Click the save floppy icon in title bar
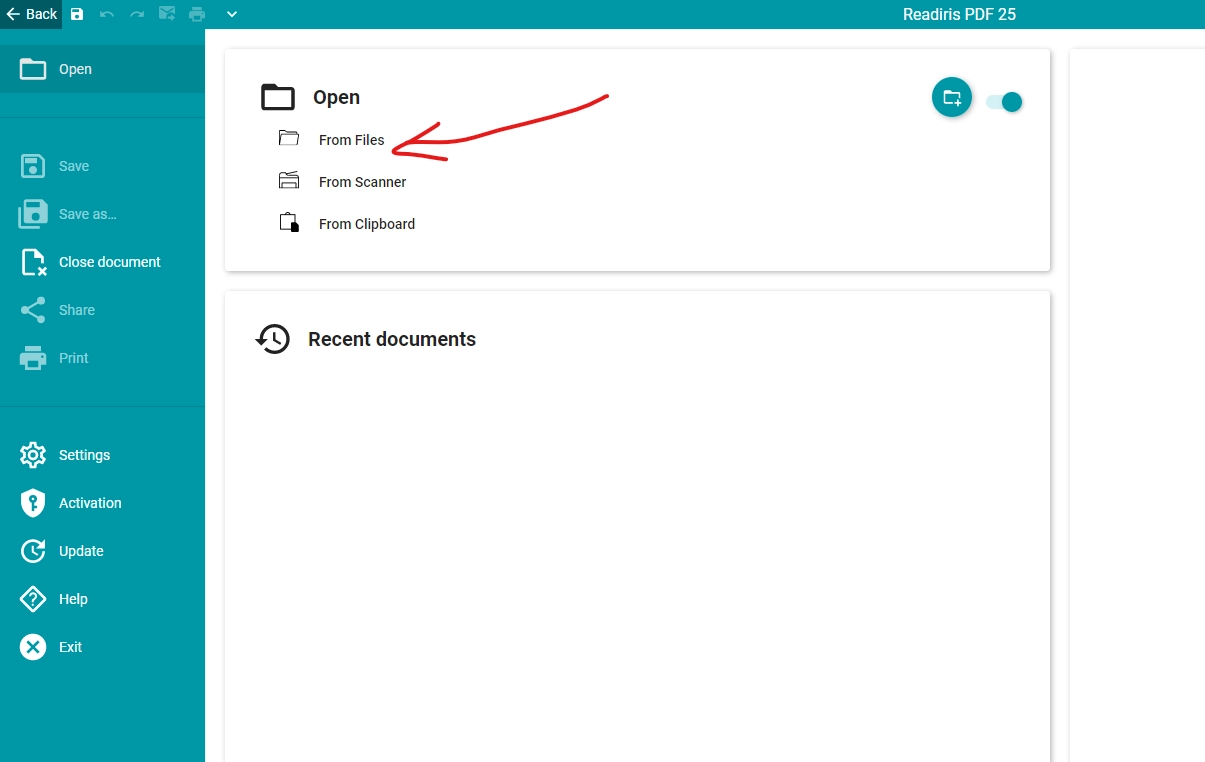The height and width of the screenshot is (762, 1205). tap(77, 14)
